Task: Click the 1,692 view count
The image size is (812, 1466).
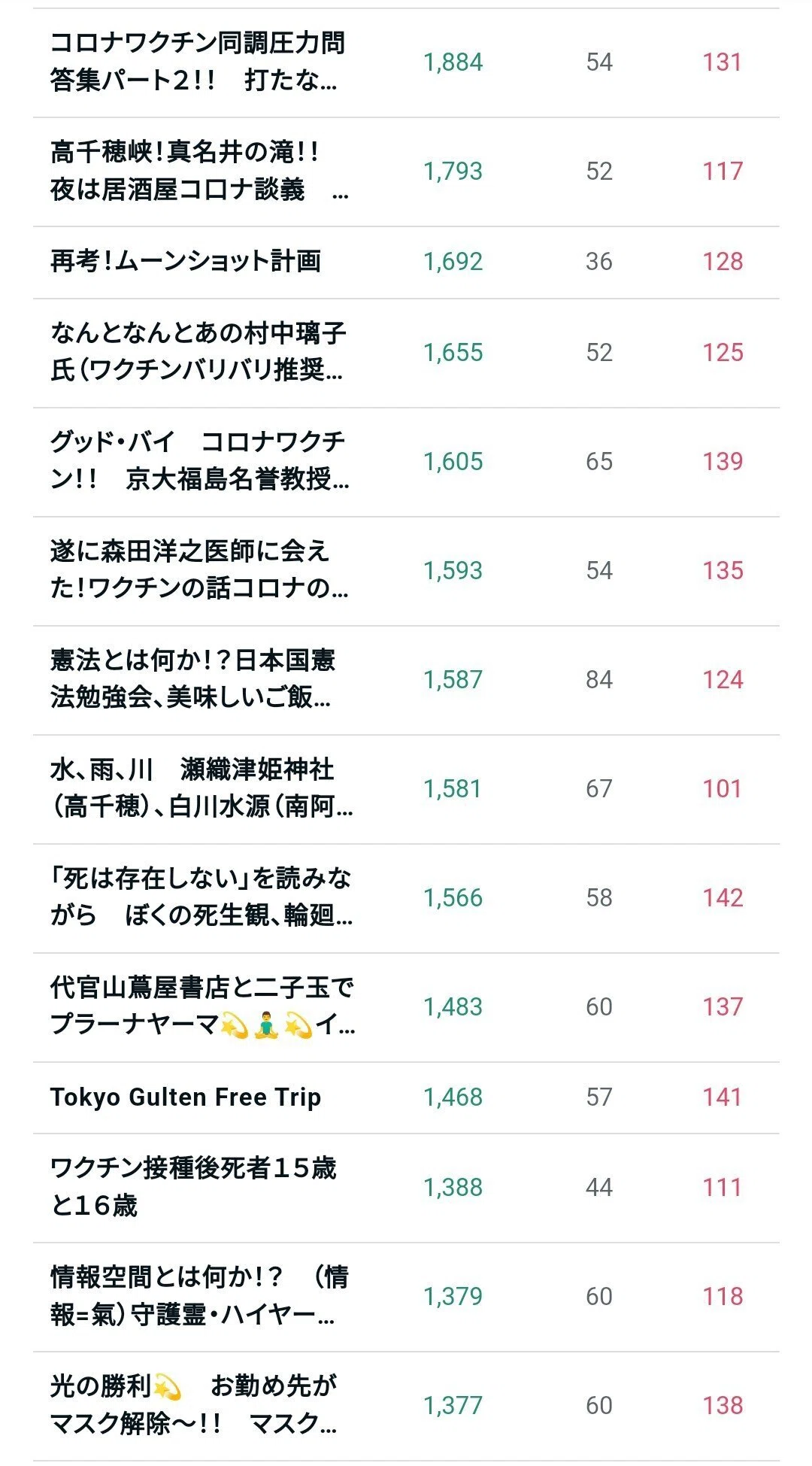Action: click(x=453, y=261)
